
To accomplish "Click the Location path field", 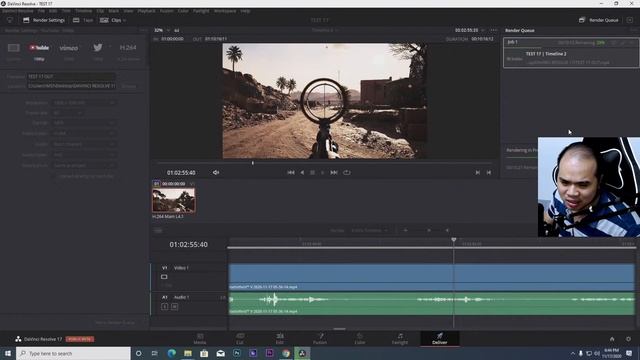I will coord(71,86).
